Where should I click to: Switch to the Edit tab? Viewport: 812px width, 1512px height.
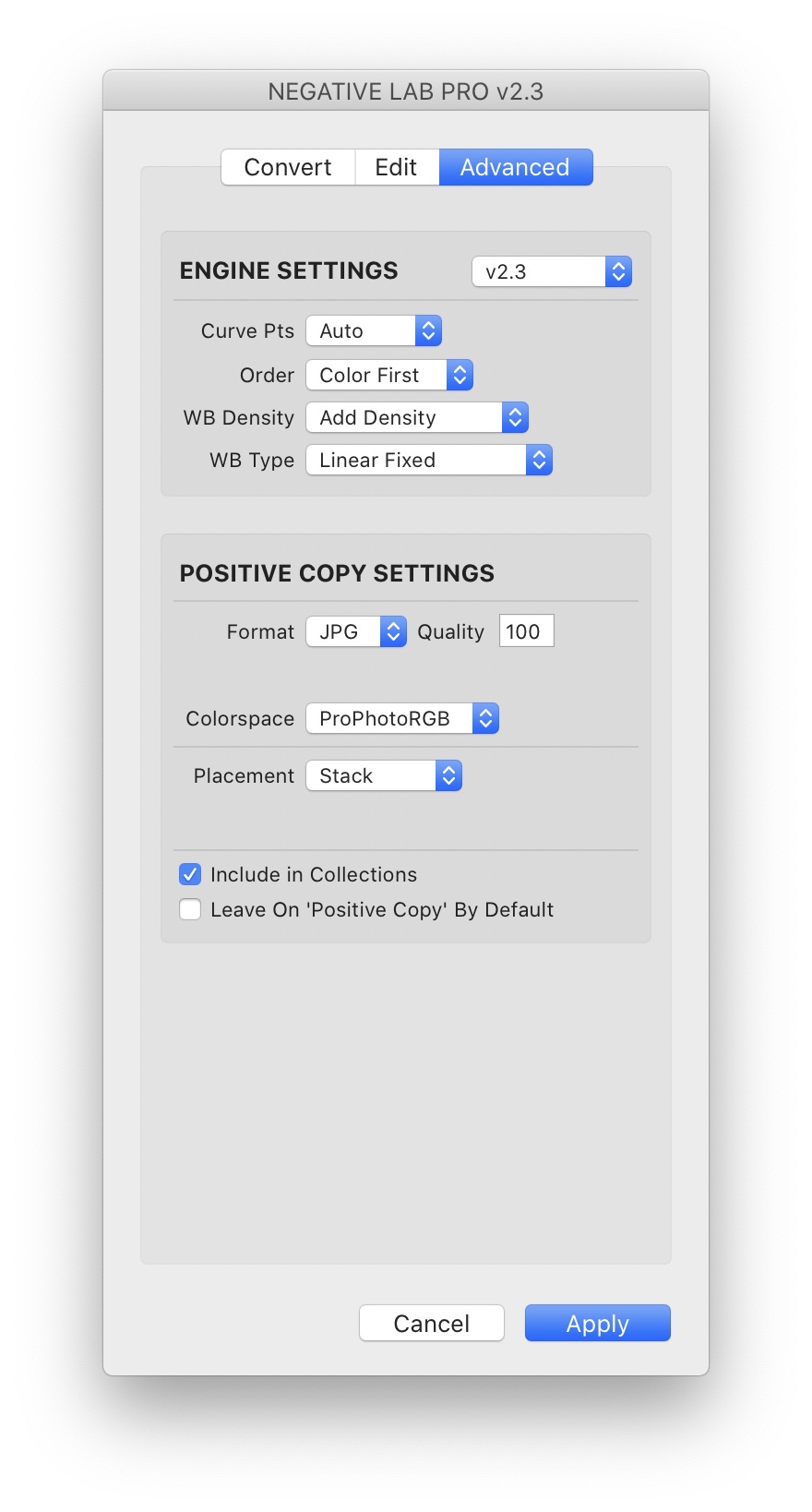397,167
